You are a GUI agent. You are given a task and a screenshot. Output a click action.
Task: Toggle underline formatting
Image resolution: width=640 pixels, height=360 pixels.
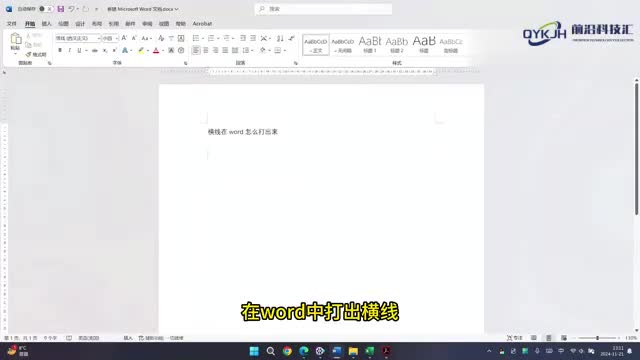tap(79, 50)
